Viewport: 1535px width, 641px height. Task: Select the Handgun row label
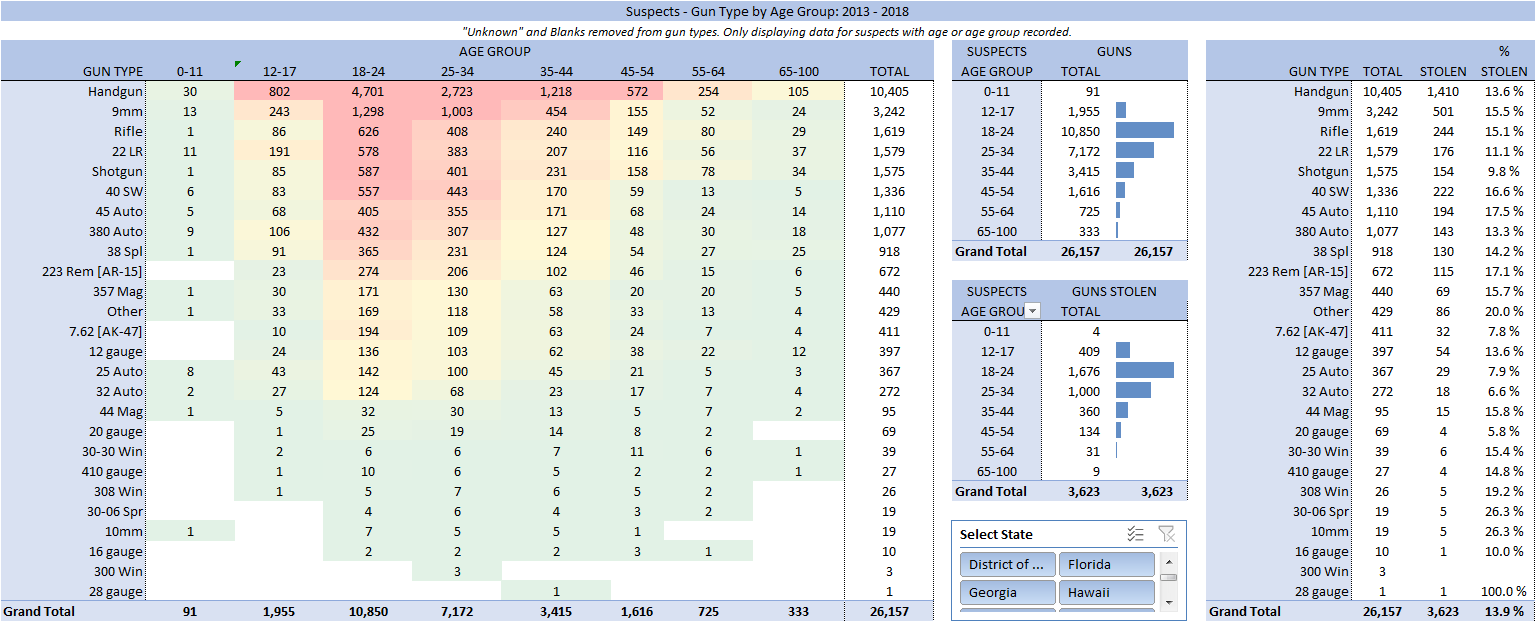pyautogui.click(x=115, y=91)
